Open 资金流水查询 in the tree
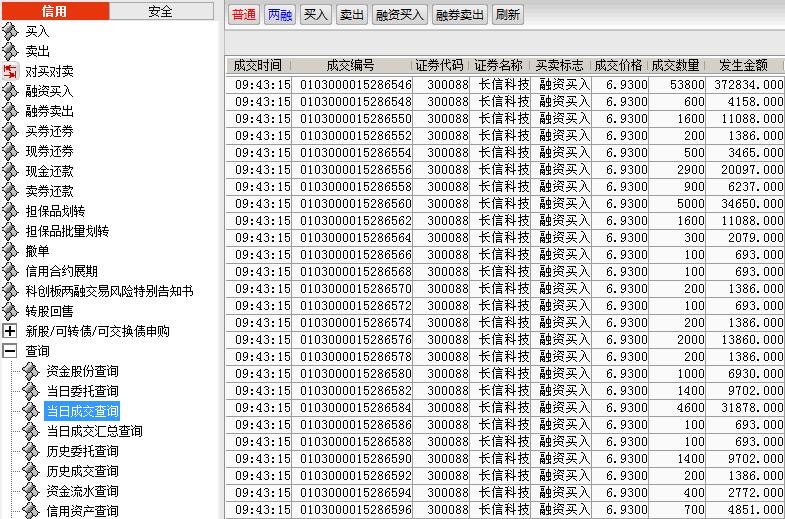The image size is (785, 519). (83, 491)
